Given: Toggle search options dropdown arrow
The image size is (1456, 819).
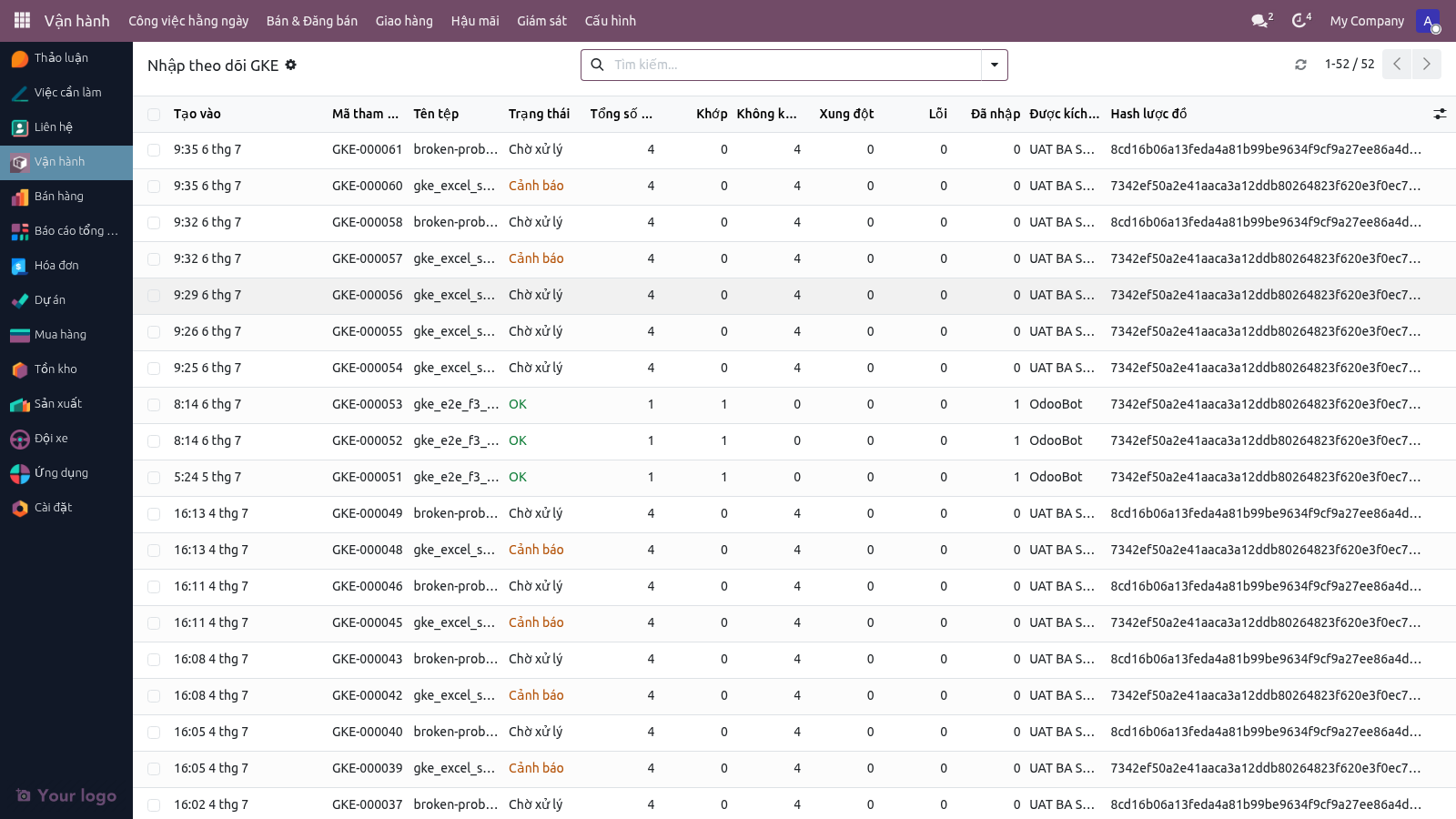Looking at the screenshot, I should [x=995, y=65].
